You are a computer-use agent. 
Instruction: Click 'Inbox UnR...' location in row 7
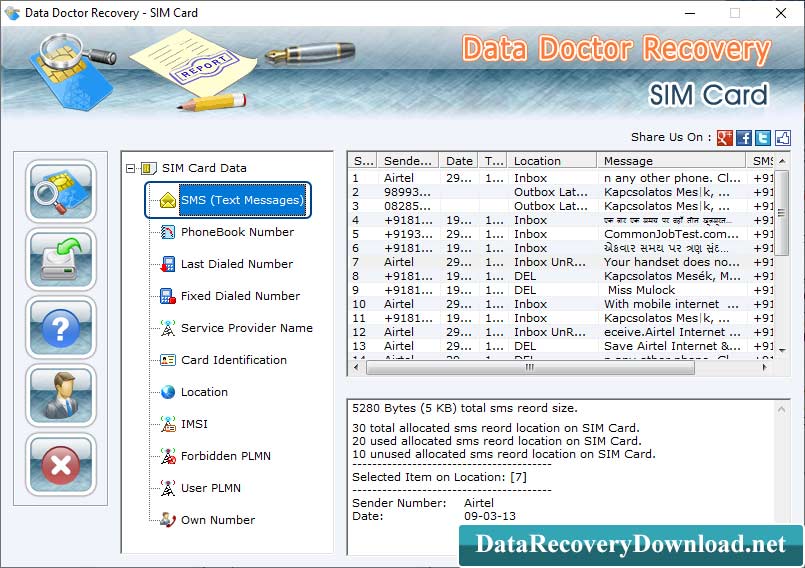pyautogui.click(x=550, y=262)
